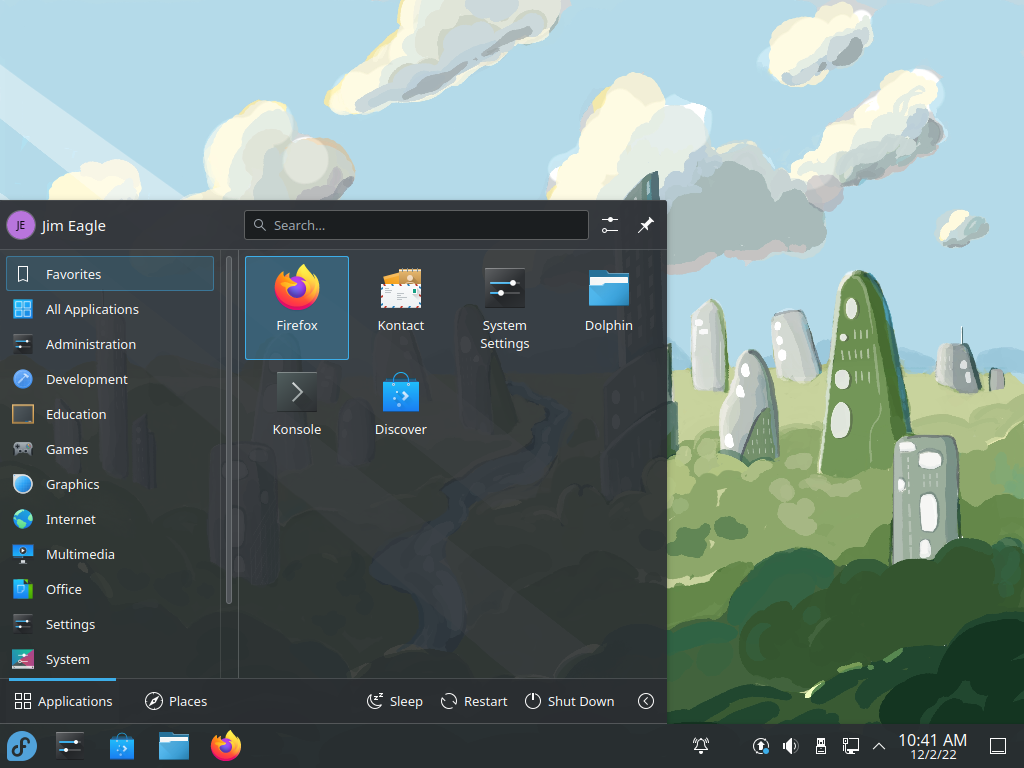Viewport: 1024px width, 768px height.
Task: Switch to the Applications tab
Action: [63, 701]
